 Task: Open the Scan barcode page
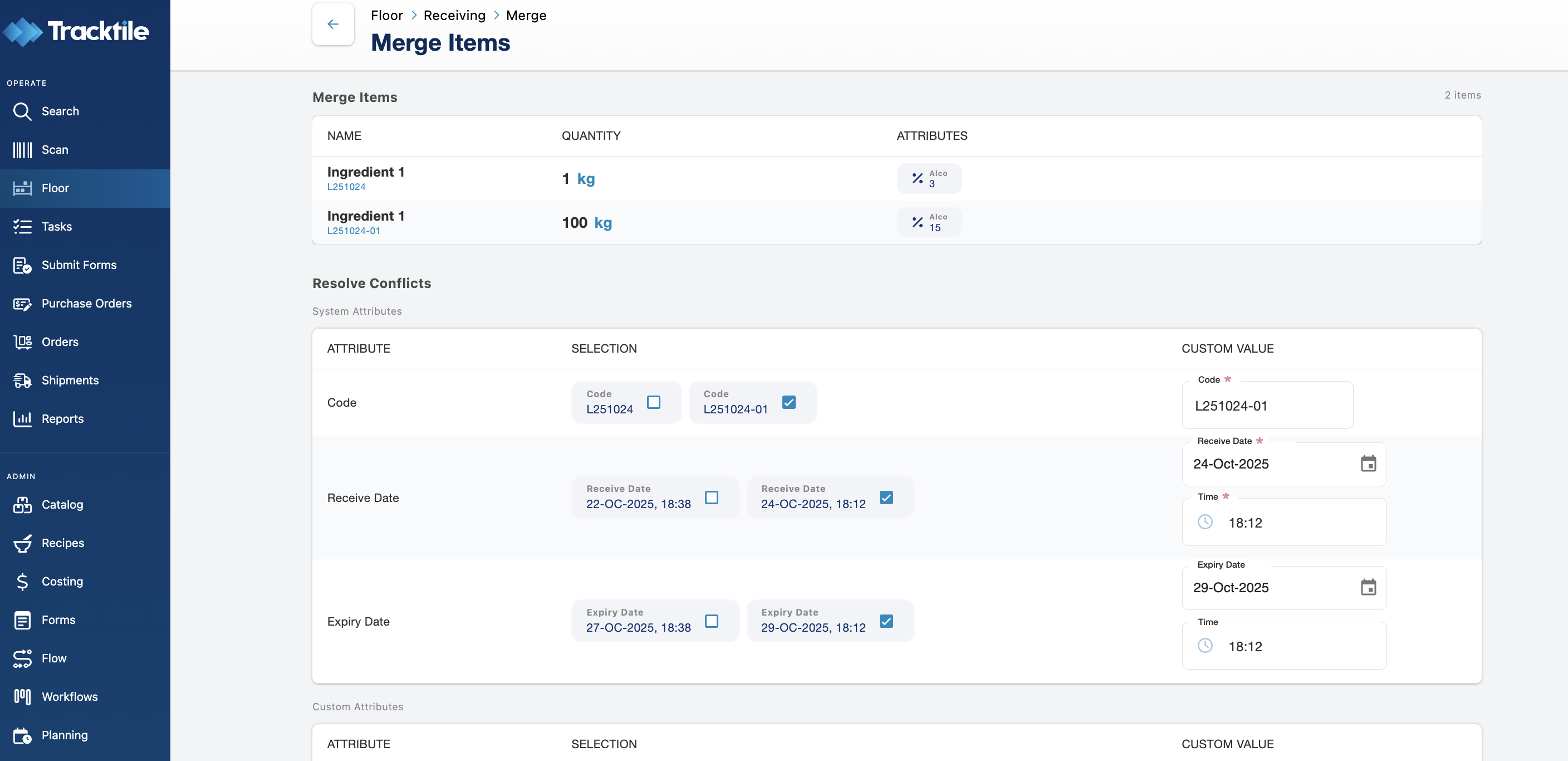click(55, 150)
